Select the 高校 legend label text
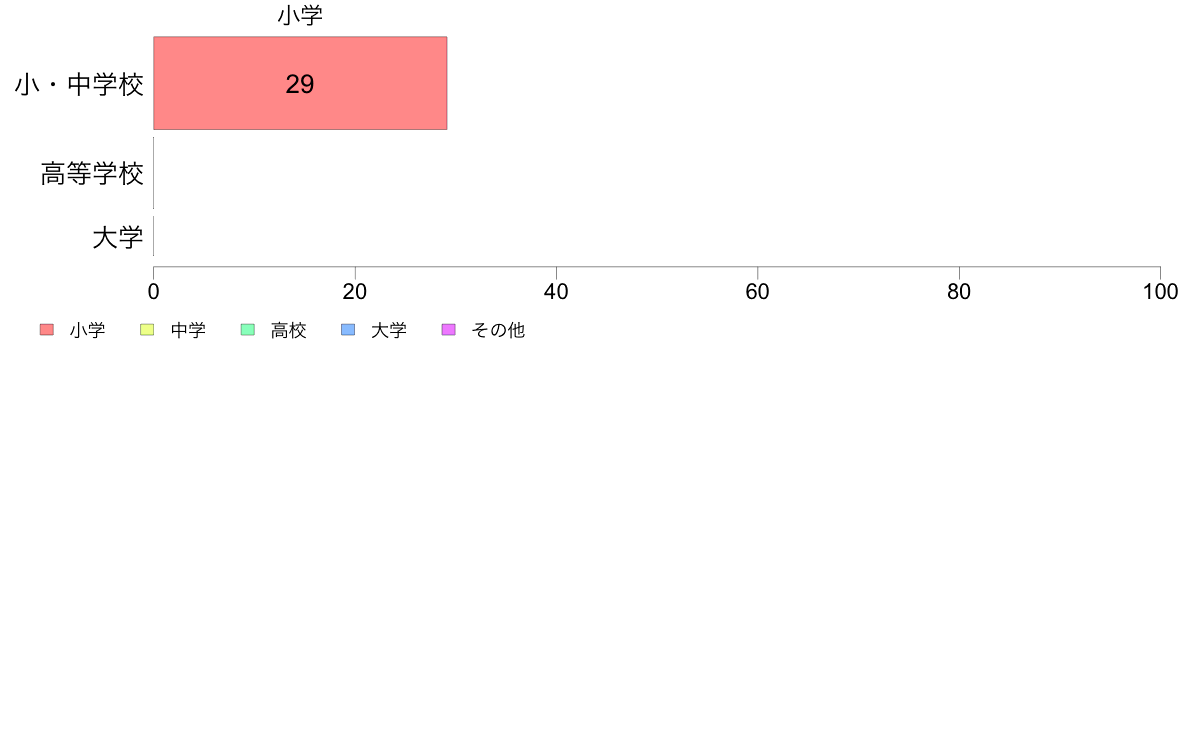 pyautogui.click(x=289, y=330)
